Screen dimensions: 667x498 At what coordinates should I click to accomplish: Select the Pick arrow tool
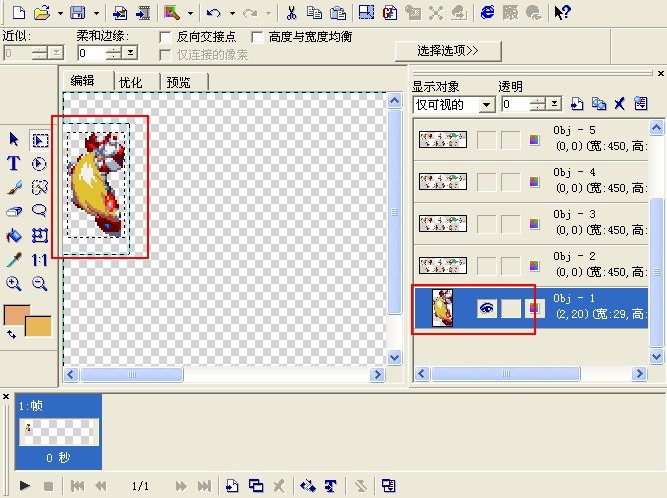pyautogui.click(x=14, y=139)
